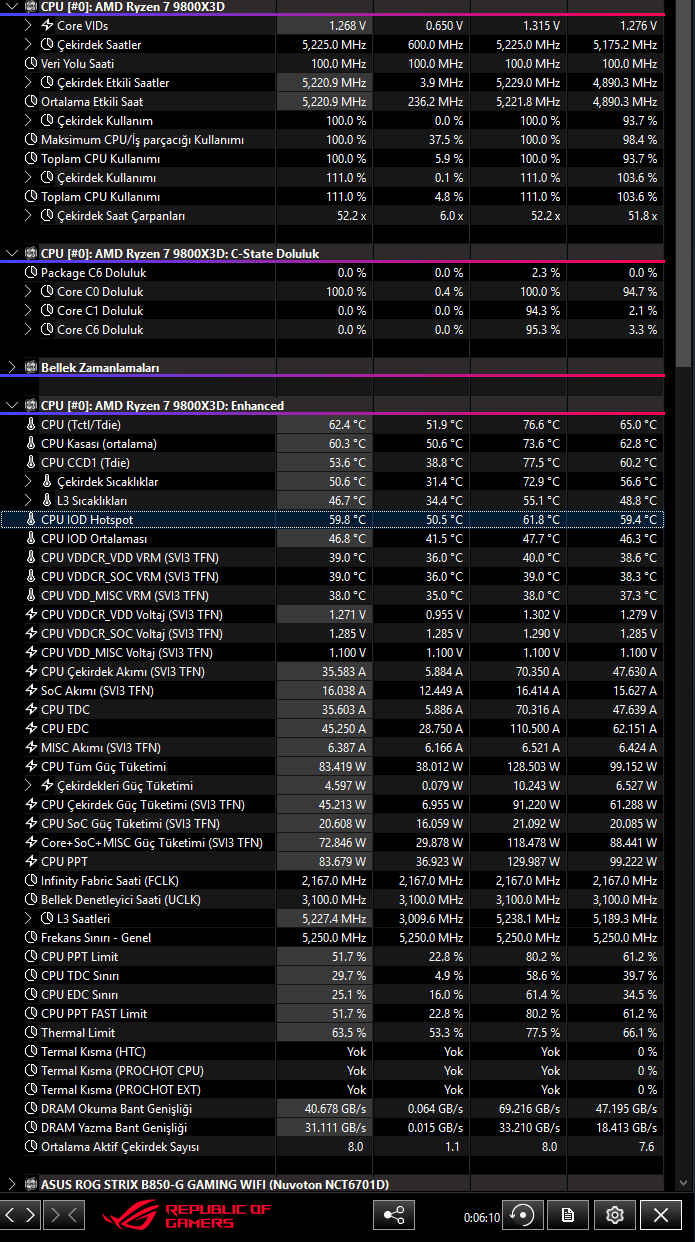Click the Republic of Gamers logo

point(187,1215)
